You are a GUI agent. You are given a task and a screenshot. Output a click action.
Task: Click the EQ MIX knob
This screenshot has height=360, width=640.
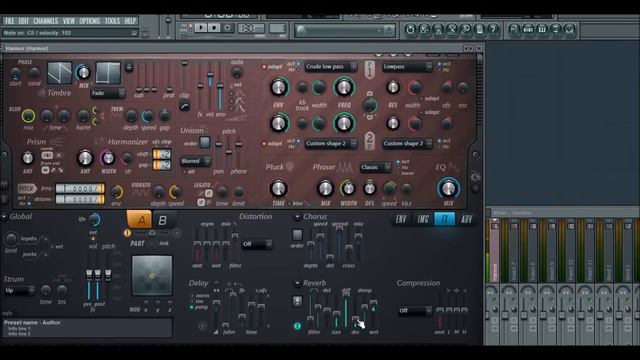pos(448,188)
